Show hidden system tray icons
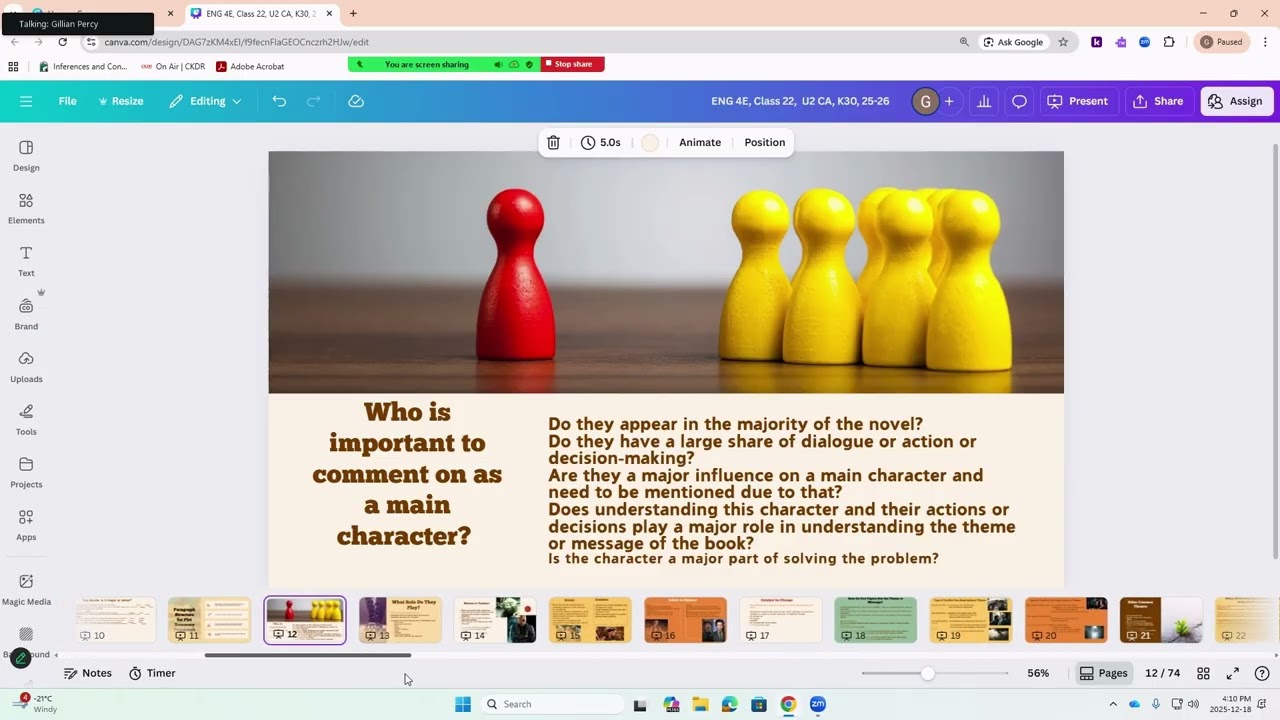This screenshot has height=720, width=1280. pyautogui.click(x=1113, y=704)
